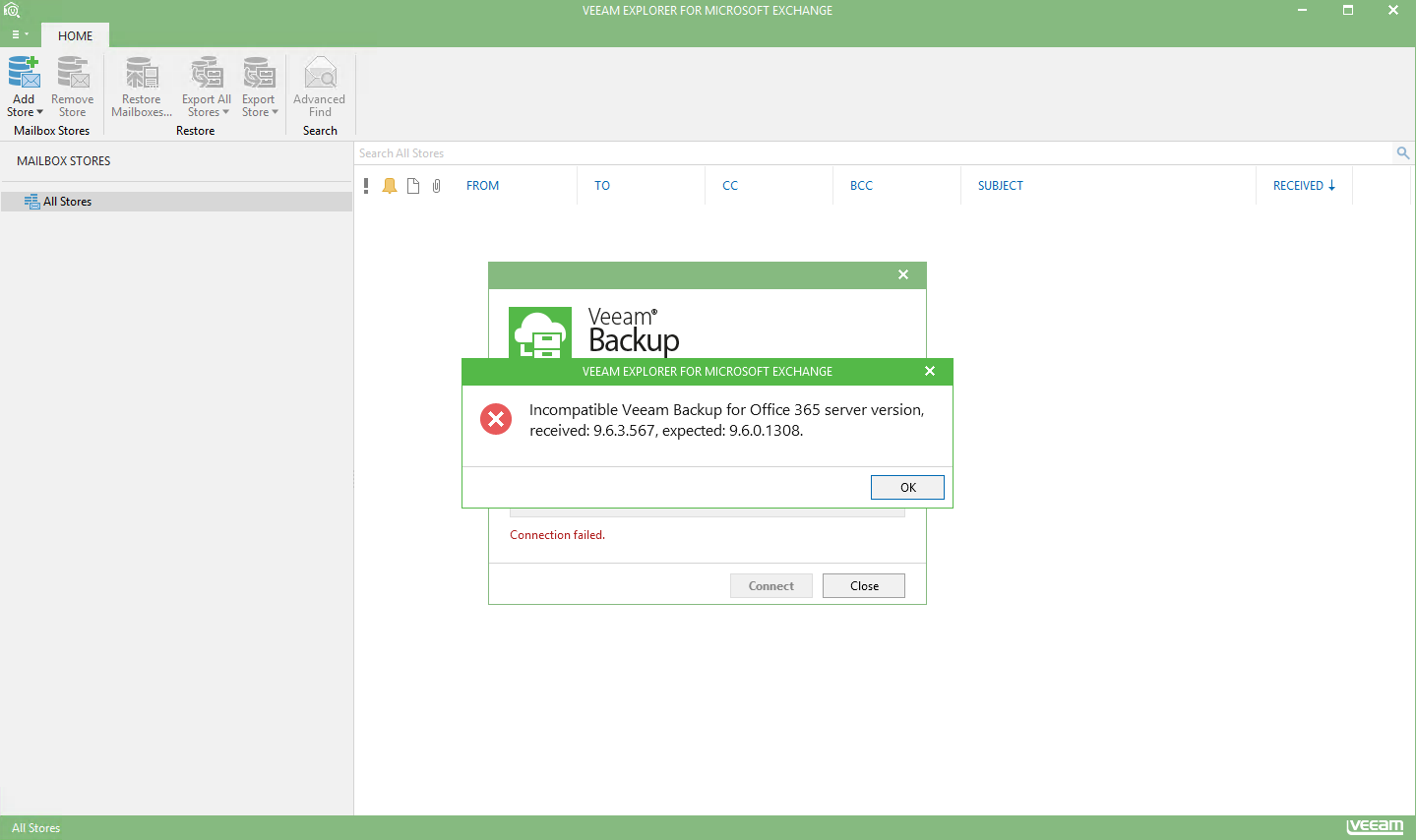
Task: Expand the Add Store dropdown arrow
Action: click(39, 112)
